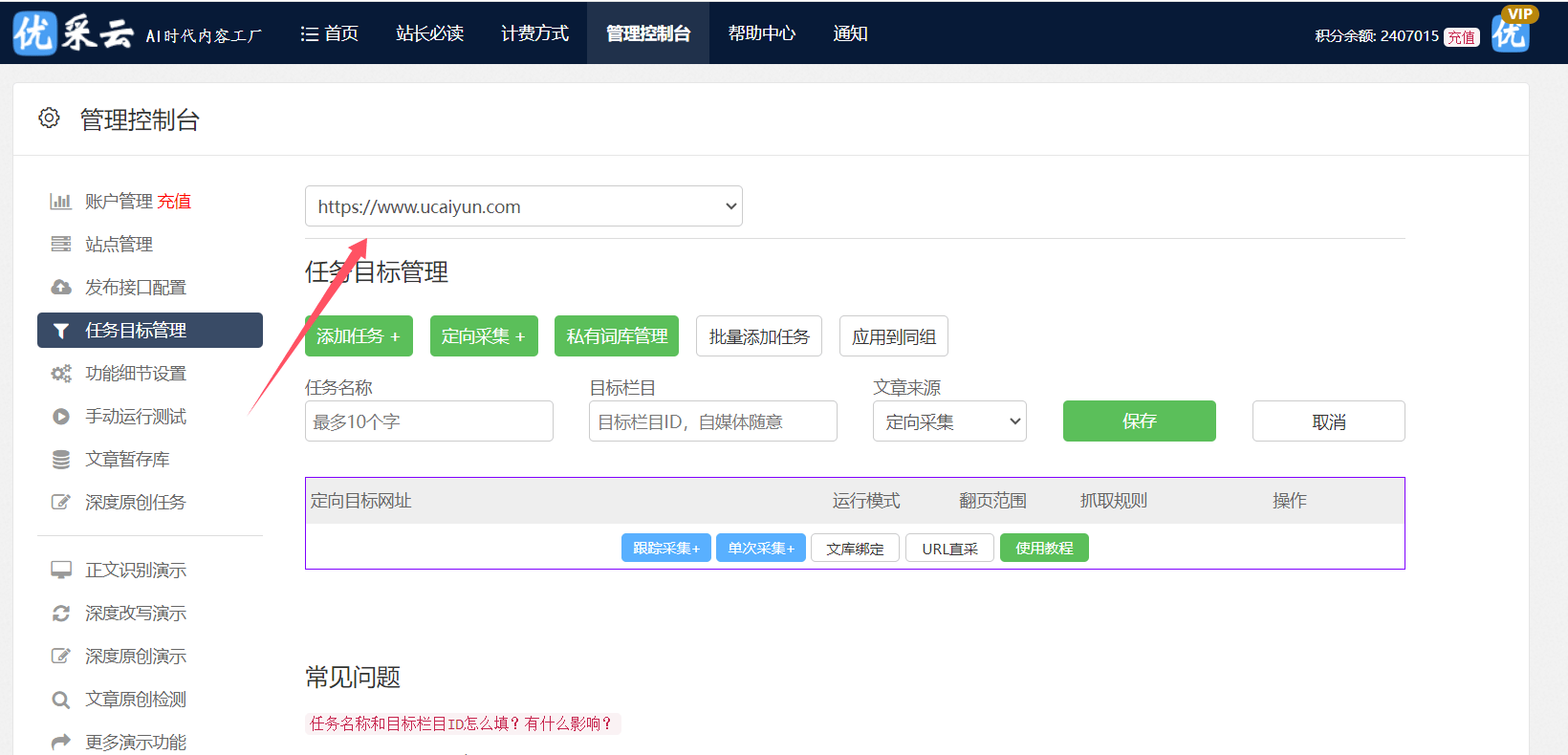The width and height of the screenshot is (1568, 755).
Task: Click the server icon for 站点管理
Action: pos(60,245)
